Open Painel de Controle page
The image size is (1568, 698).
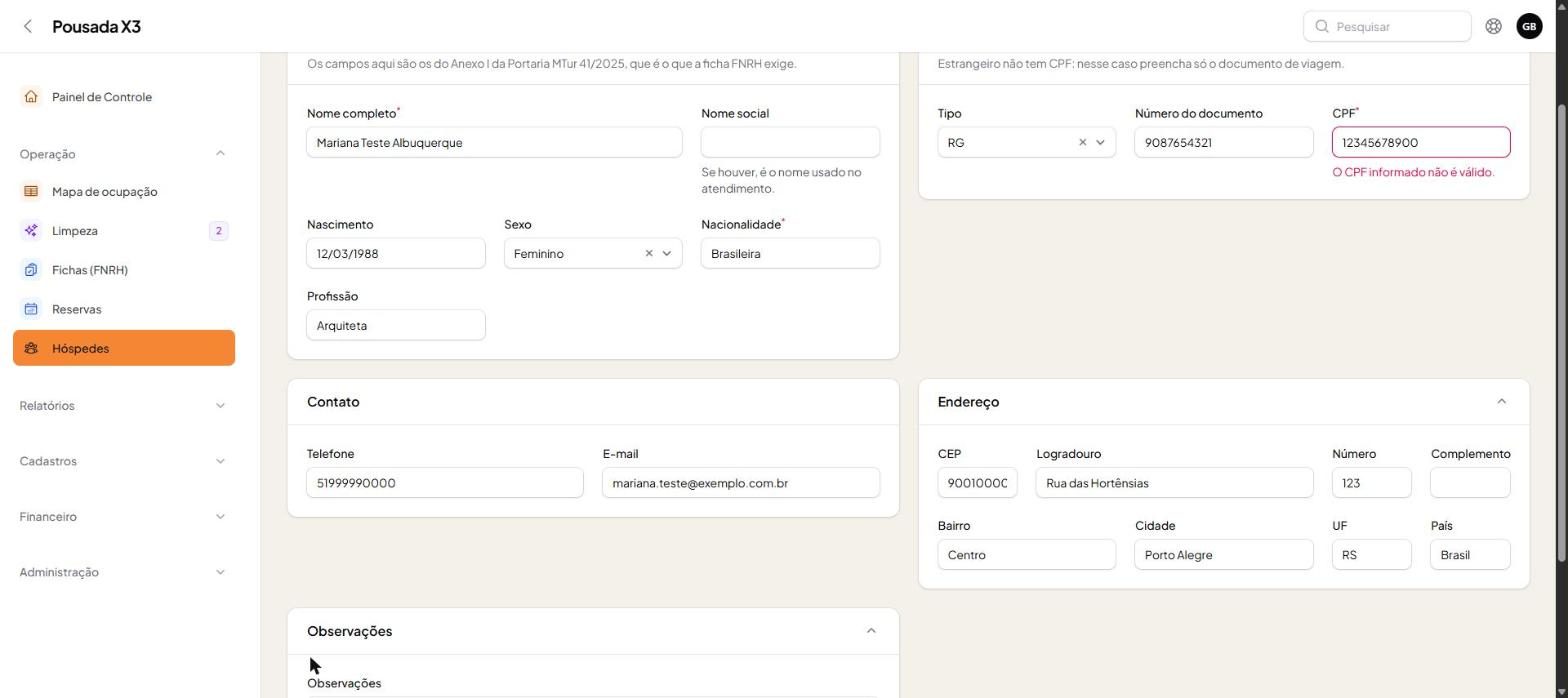tap(124, 97)
